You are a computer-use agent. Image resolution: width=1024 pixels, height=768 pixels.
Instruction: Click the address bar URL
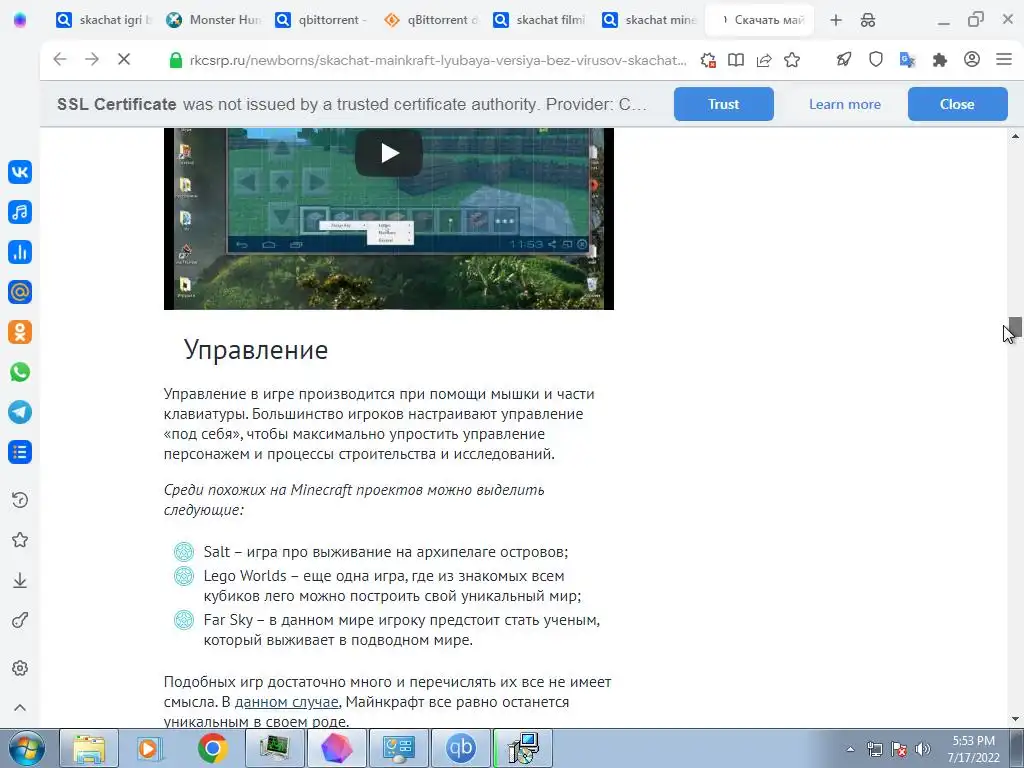(x=438, y=60)
